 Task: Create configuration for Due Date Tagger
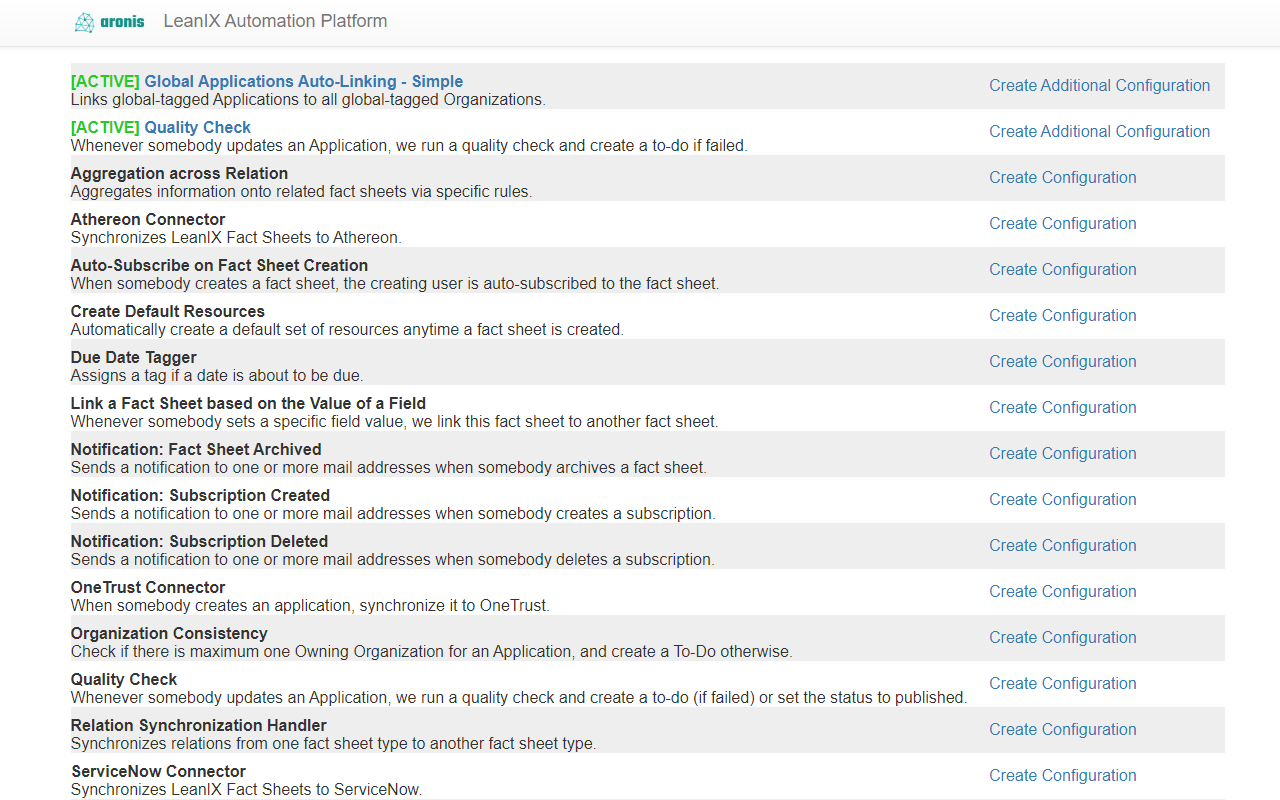[1063, 362]
